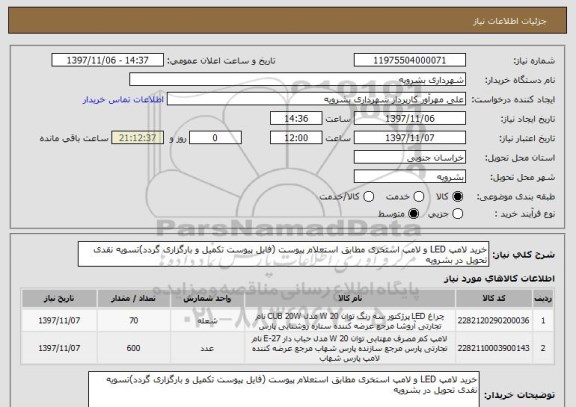
Task: Click the requester field علی مهرآور
Action: click(x=316, y=100)
